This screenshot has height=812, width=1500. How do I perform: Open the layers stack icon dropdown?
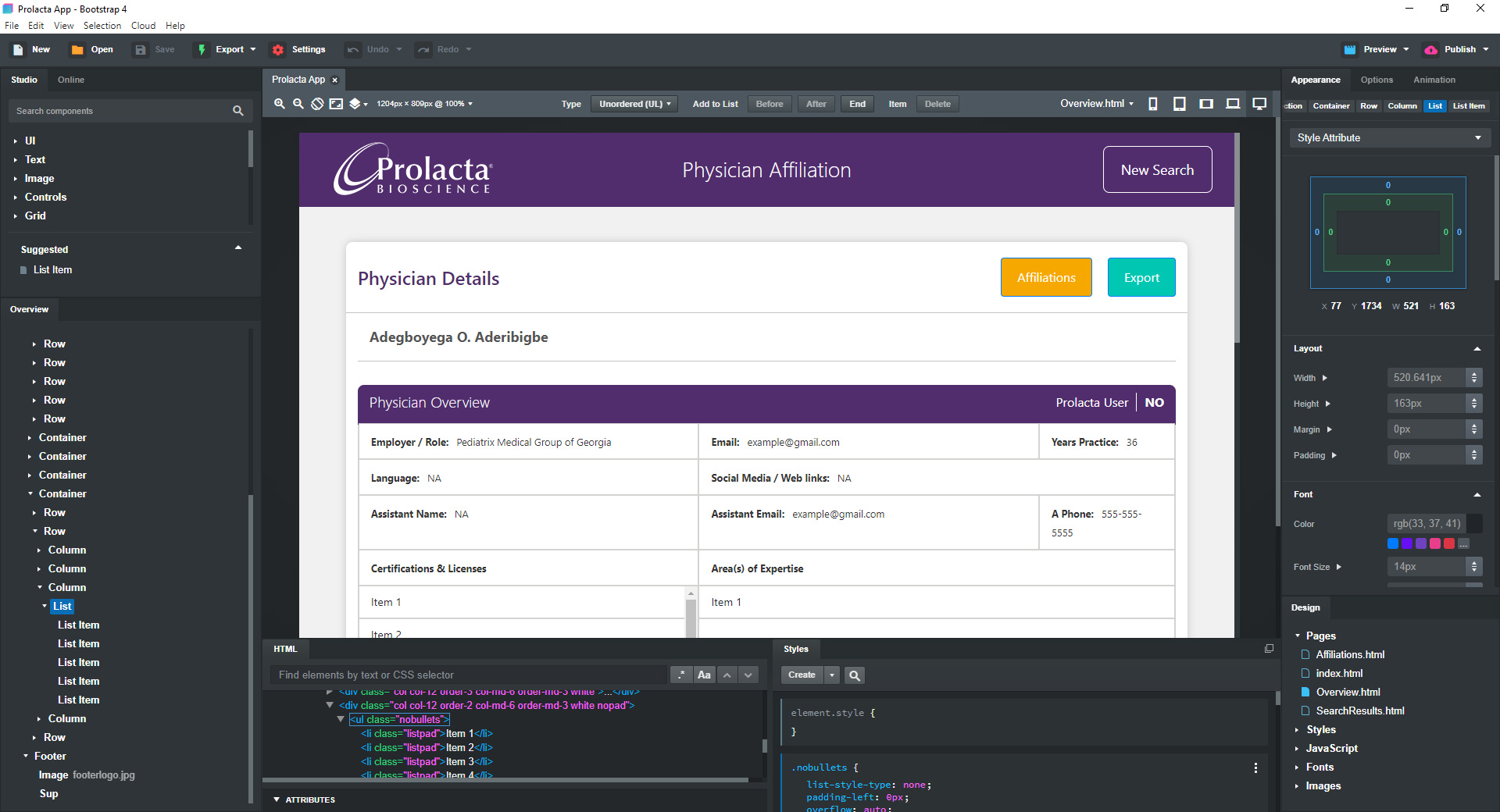(x=358, y=104)
